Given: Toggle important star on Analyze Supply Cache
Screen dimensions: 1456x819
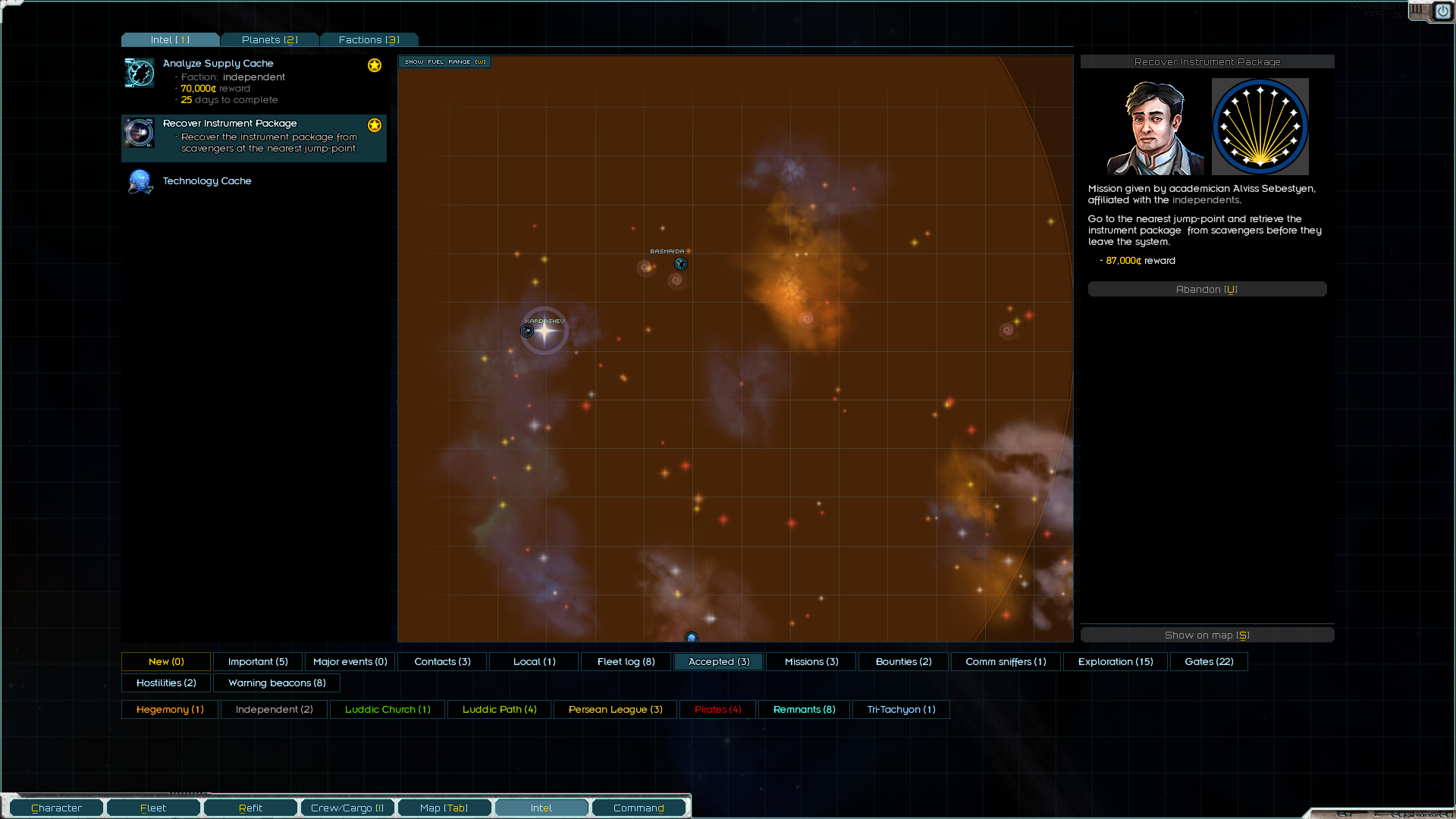Looking at the screenshot, I should pos(375,65).
